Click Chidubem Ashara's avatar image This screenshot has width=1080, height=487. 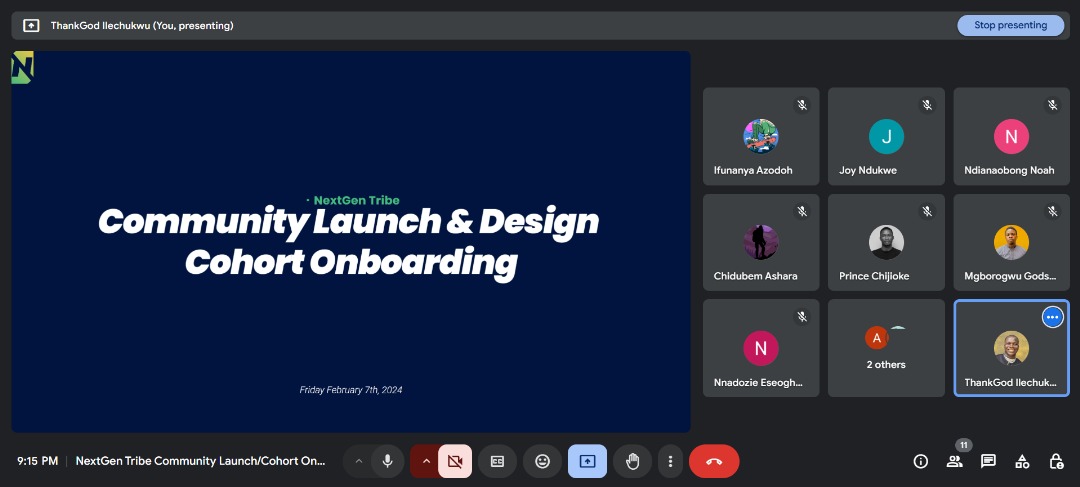tap(761, 242)
